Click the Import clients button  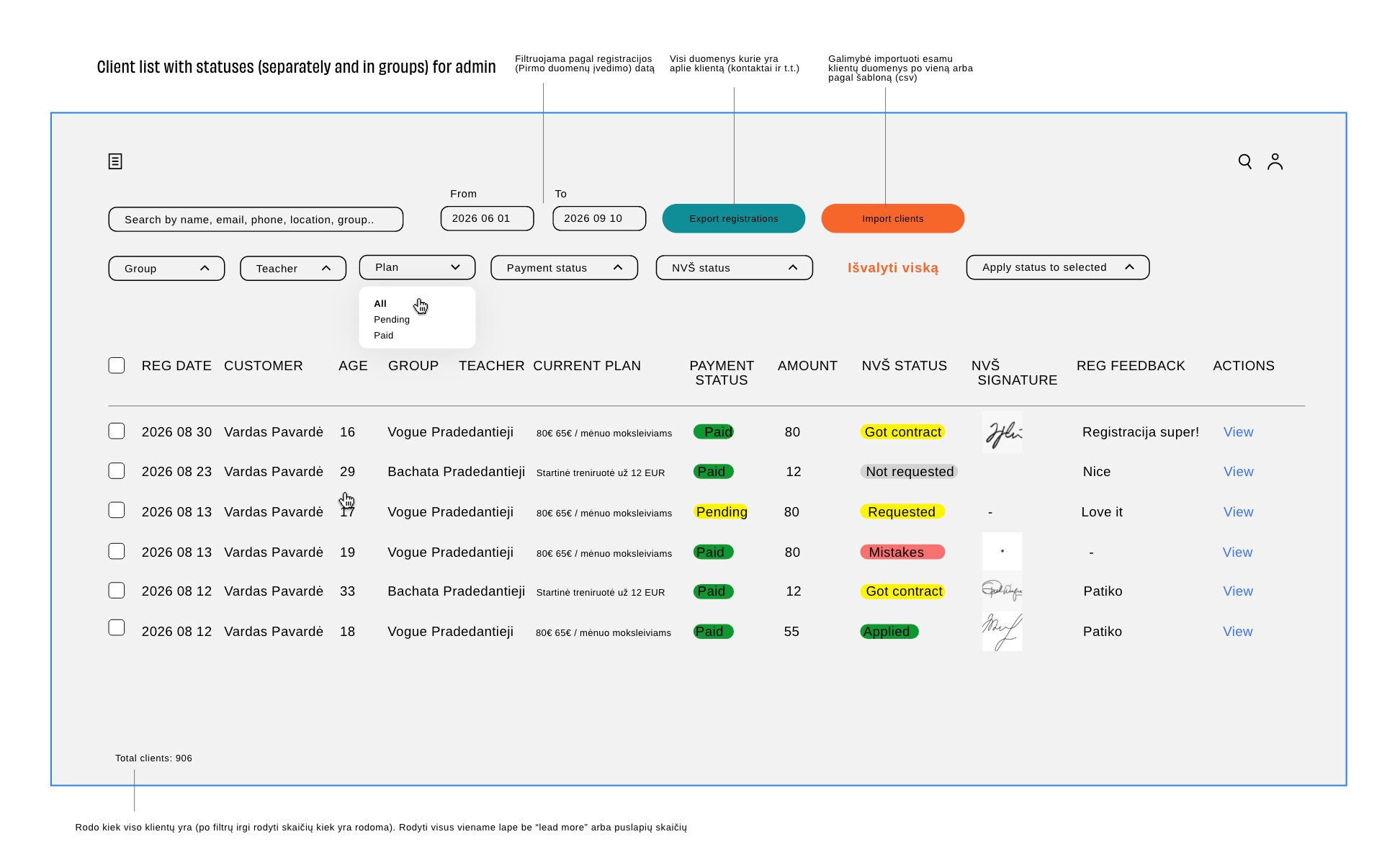[x=892, y=218]
